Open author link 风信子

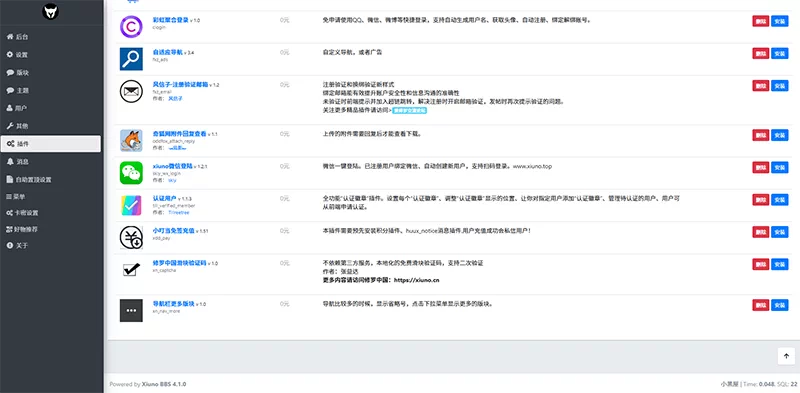(175, 99)
